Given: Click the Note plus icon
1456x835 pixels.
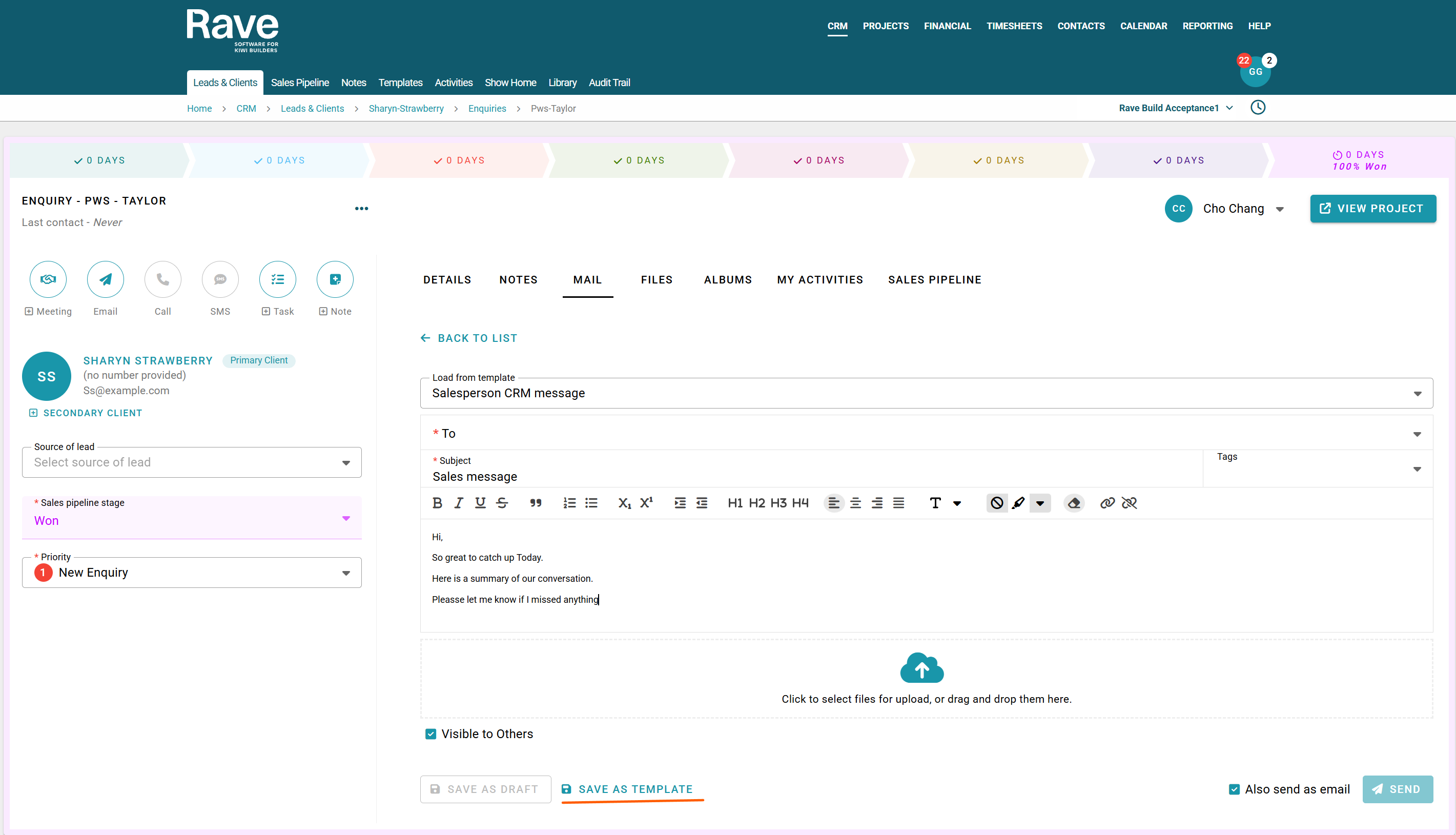Looking at the screenshot, I should pos(335,279).
